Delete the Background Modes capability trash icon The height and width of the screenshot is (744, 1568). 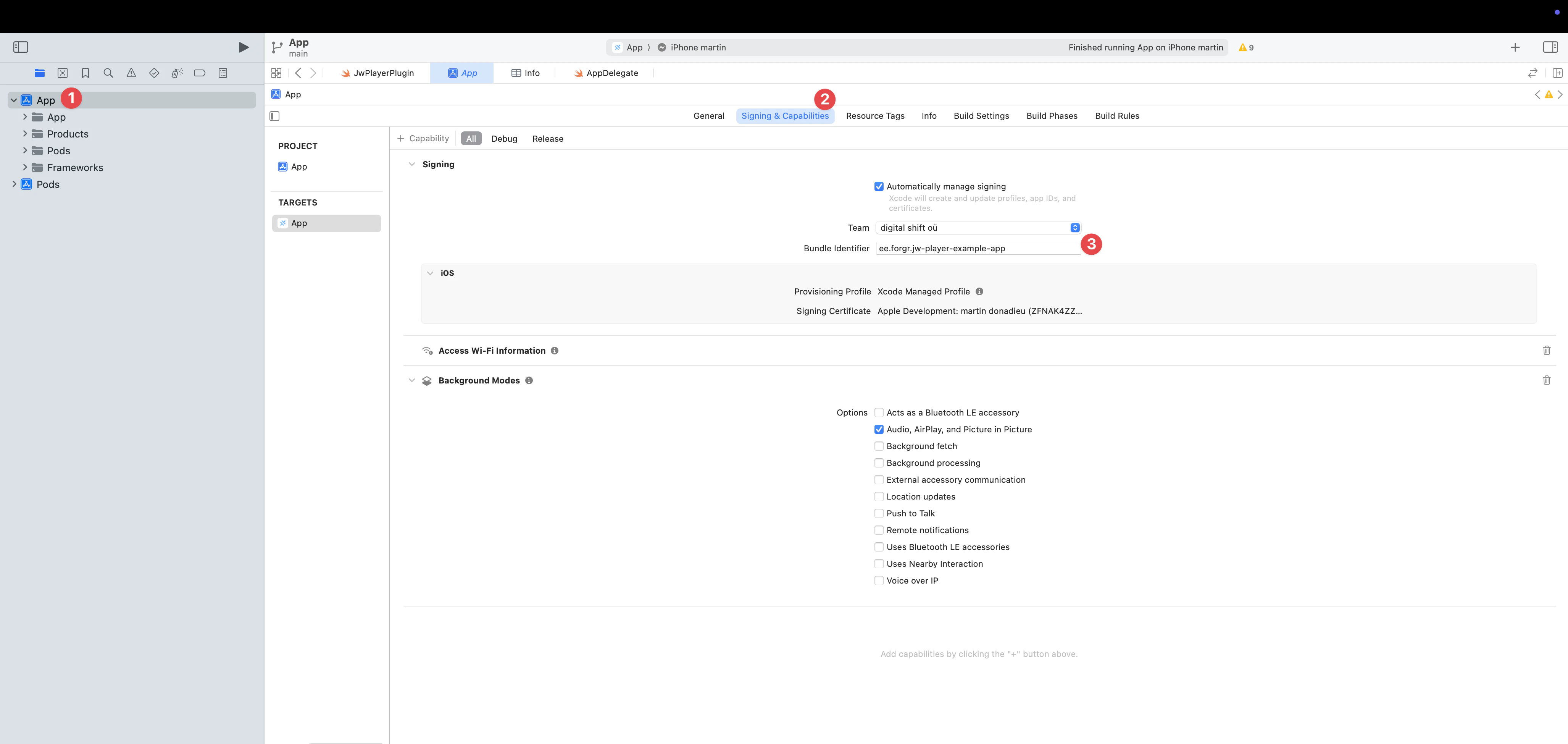coord(1546,380)
